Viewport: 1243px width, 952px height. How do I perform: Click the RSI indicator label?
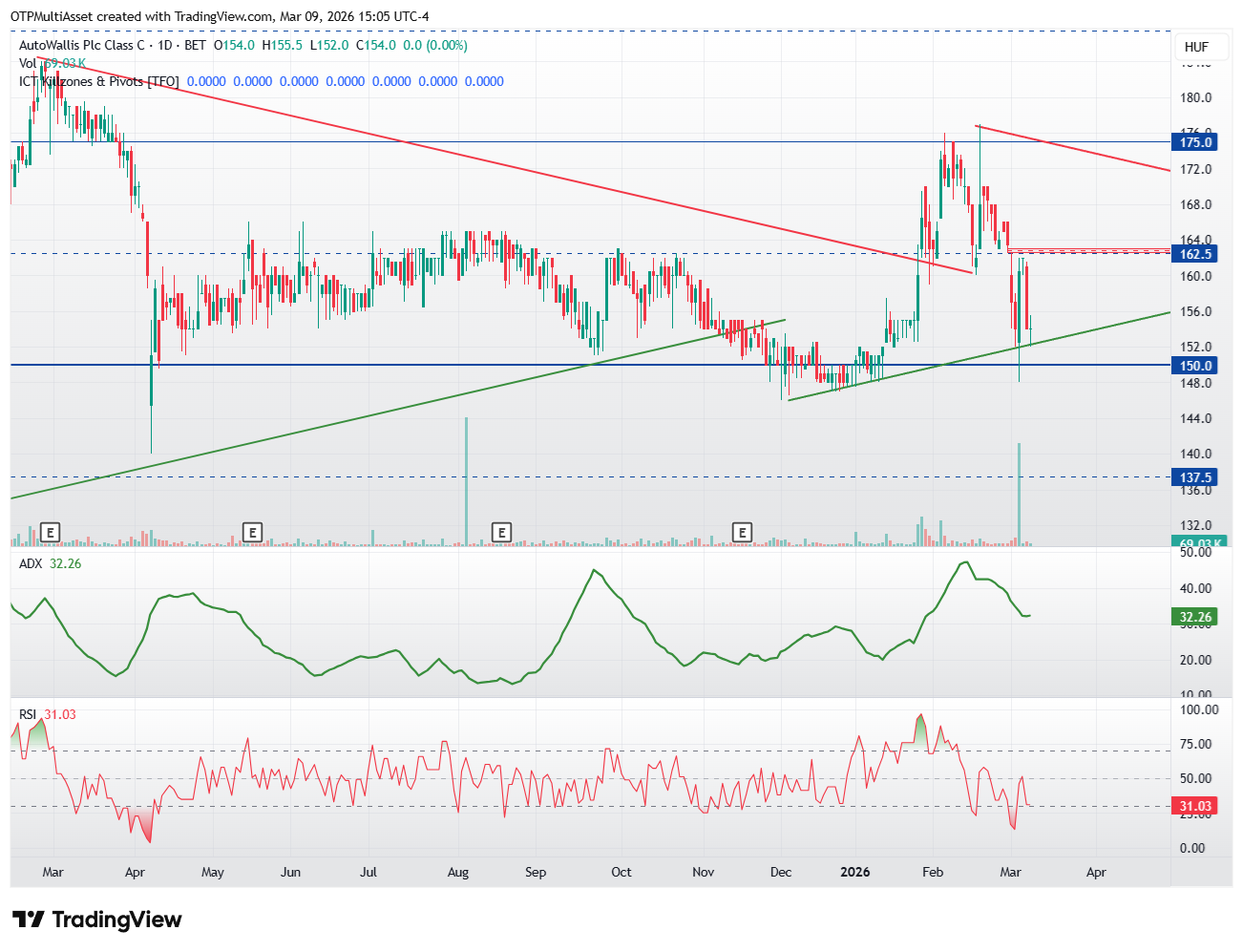(28, 714)
